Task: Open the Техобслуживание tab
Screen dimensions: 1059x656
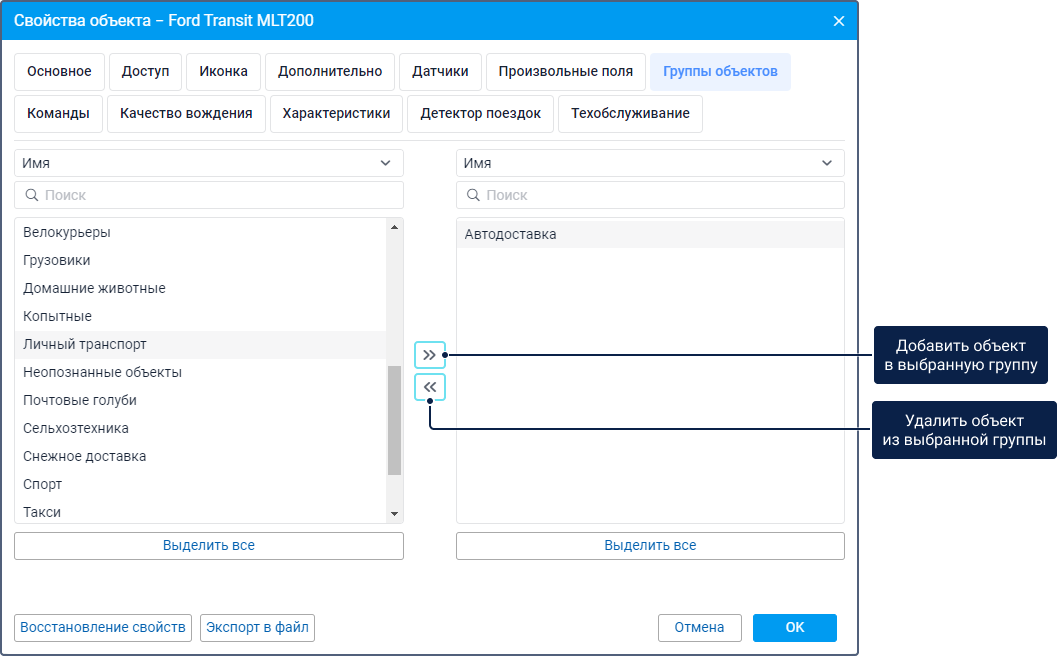Action: click(630, 114)
